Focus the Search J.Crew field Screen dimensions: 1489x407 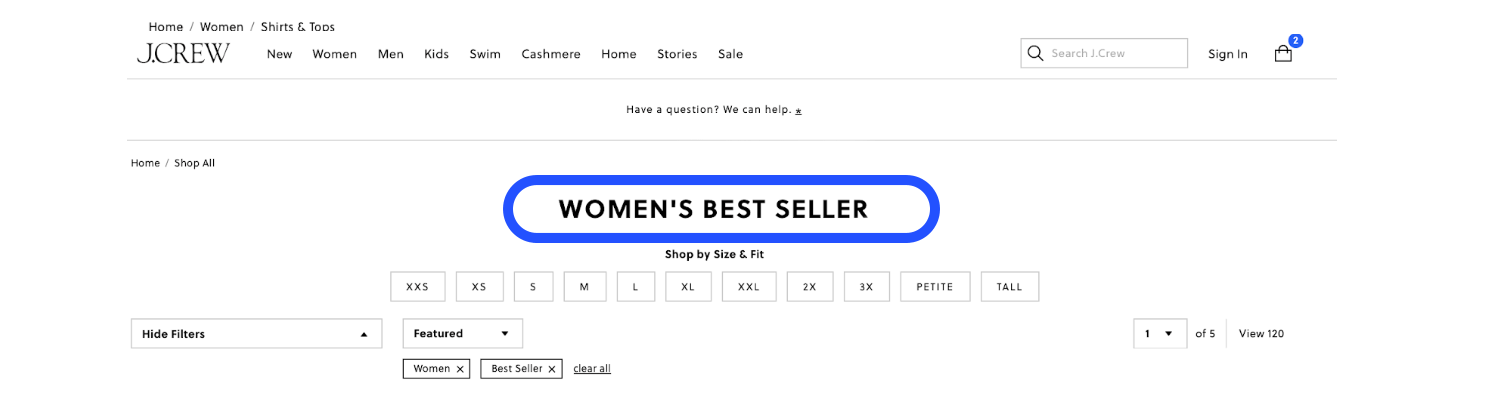1104,53
